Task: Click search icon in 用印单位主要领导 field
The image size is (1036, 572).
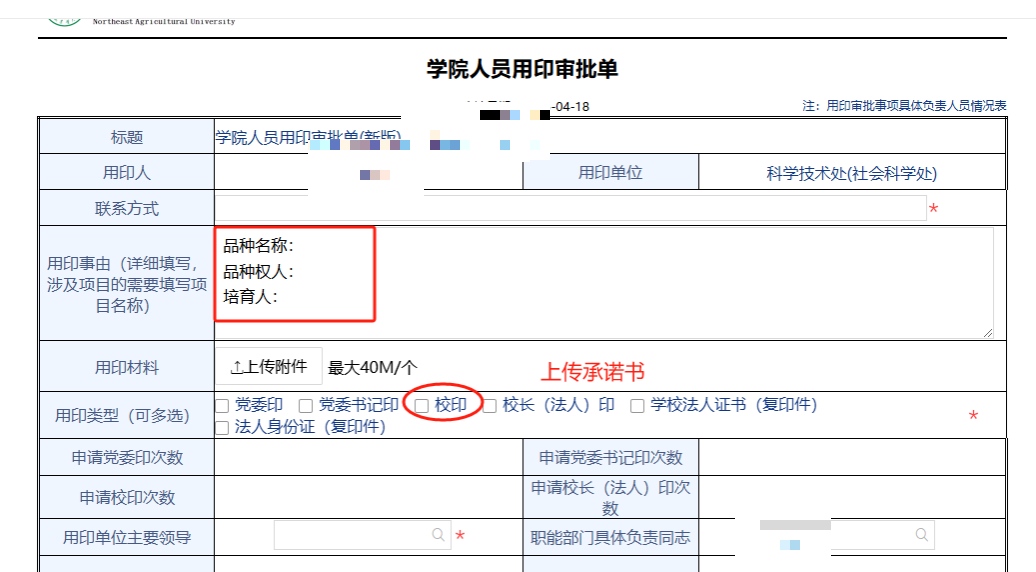Action: pos(438,536)
